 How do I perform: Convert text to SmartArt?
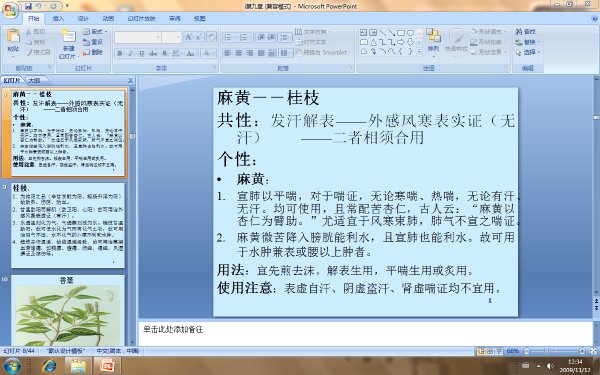[323, 52]
